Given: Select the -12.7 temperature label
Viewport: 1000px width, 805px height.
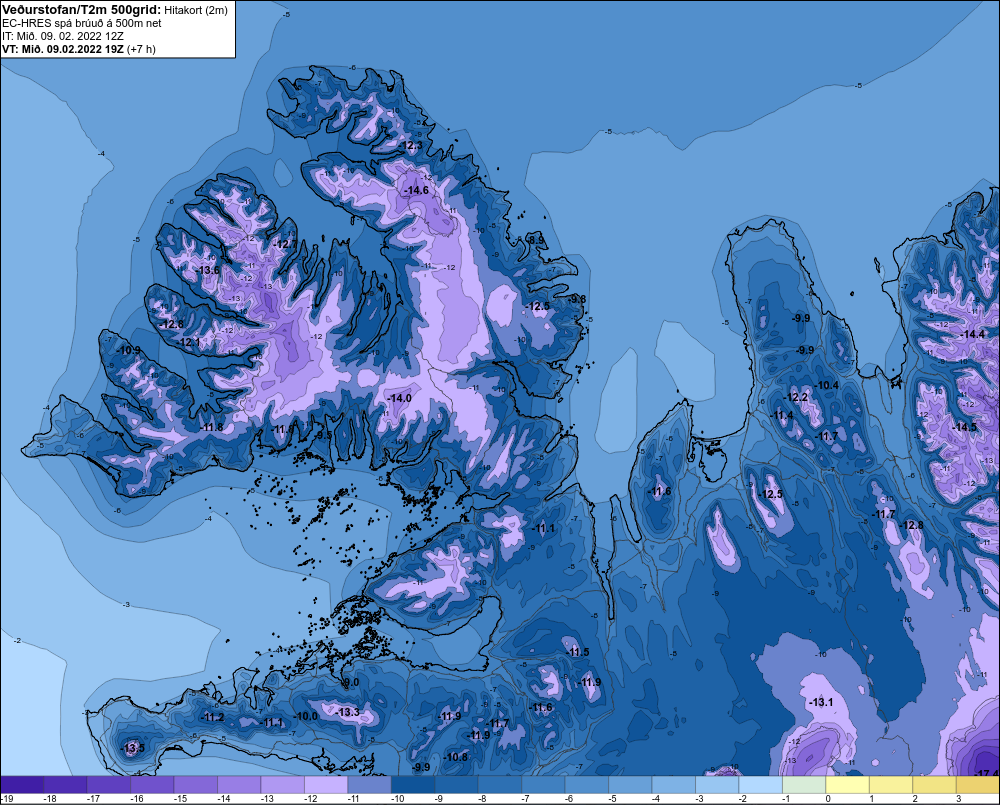Looking at the screenshot, I should [285, 244].
